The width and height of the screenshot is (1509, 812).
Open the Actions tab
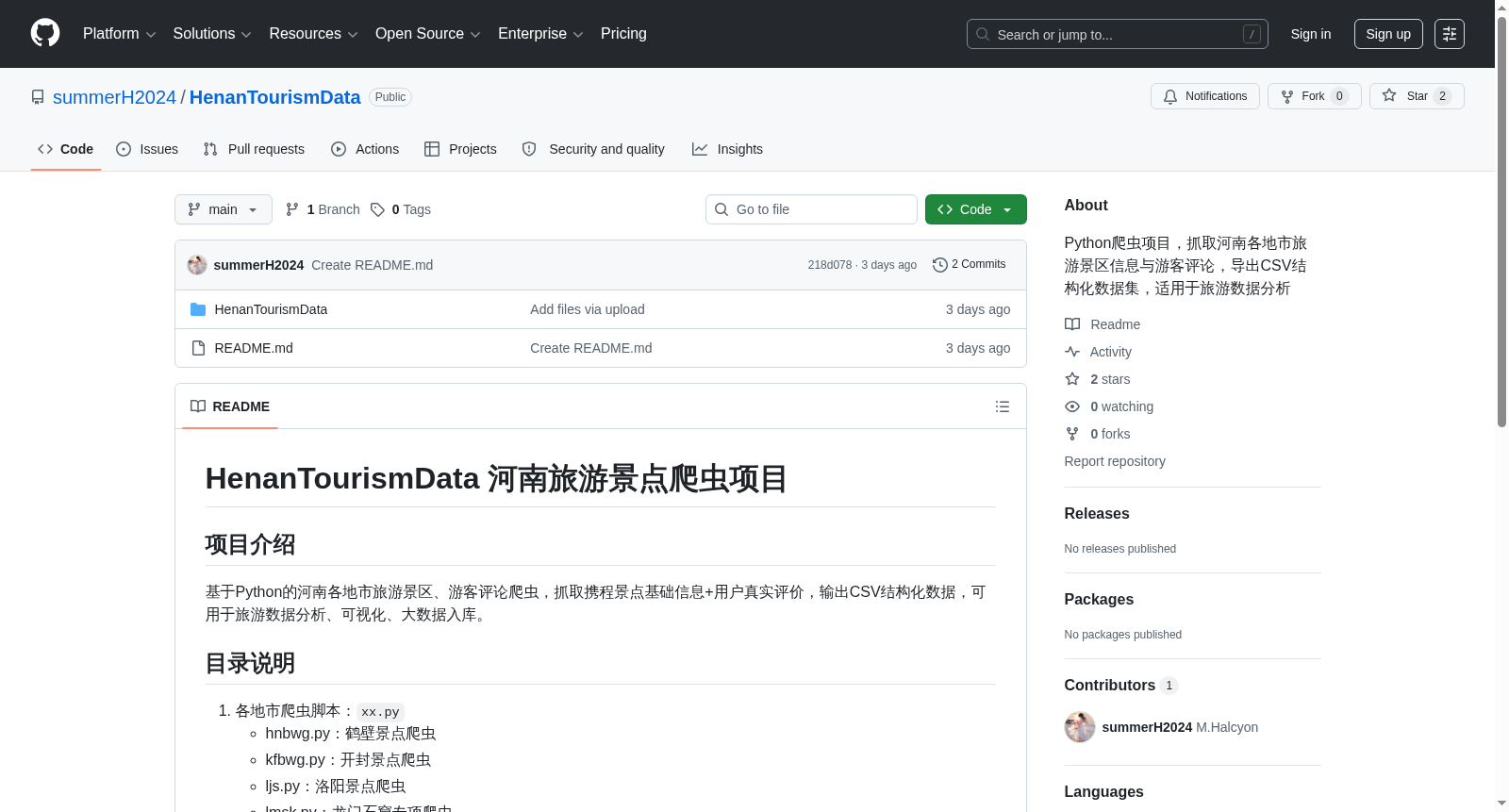[365, 149]
